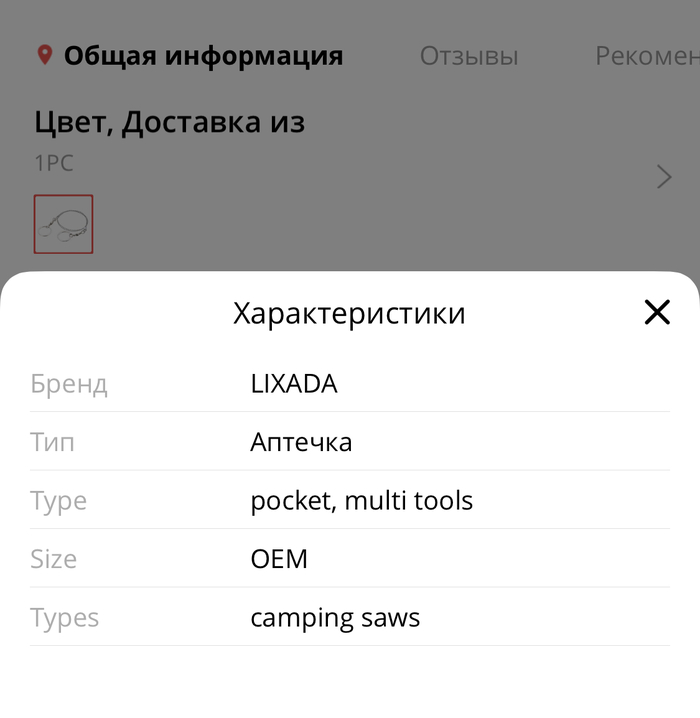
Task: Tap the Характеристики title
Action: click(x=349, y=313)
